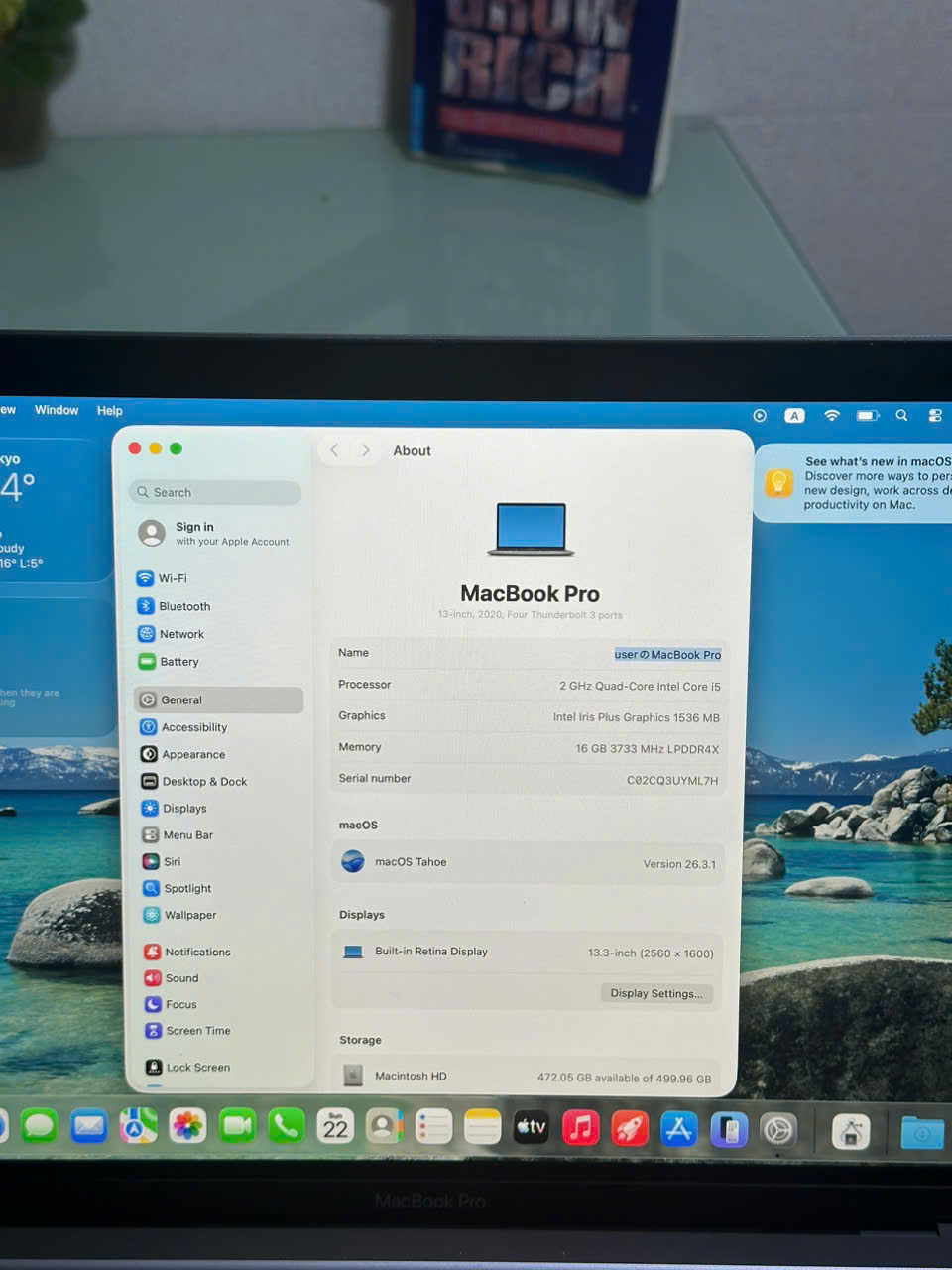This screenshot has height=1270, width=952.
Task: Launch Music app from the Dock
Action: tap(580, 1127)
